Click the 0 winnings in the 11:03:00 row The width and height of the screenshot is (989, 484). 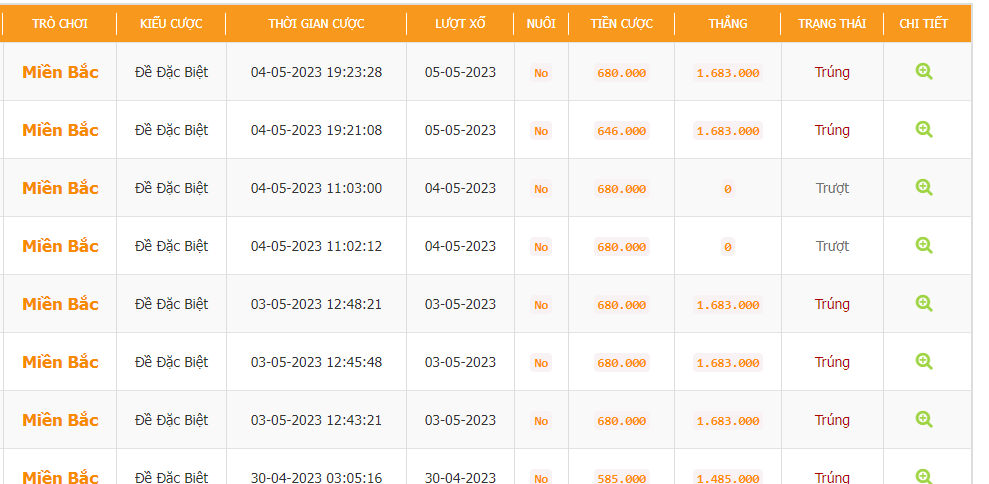point(727,189)
